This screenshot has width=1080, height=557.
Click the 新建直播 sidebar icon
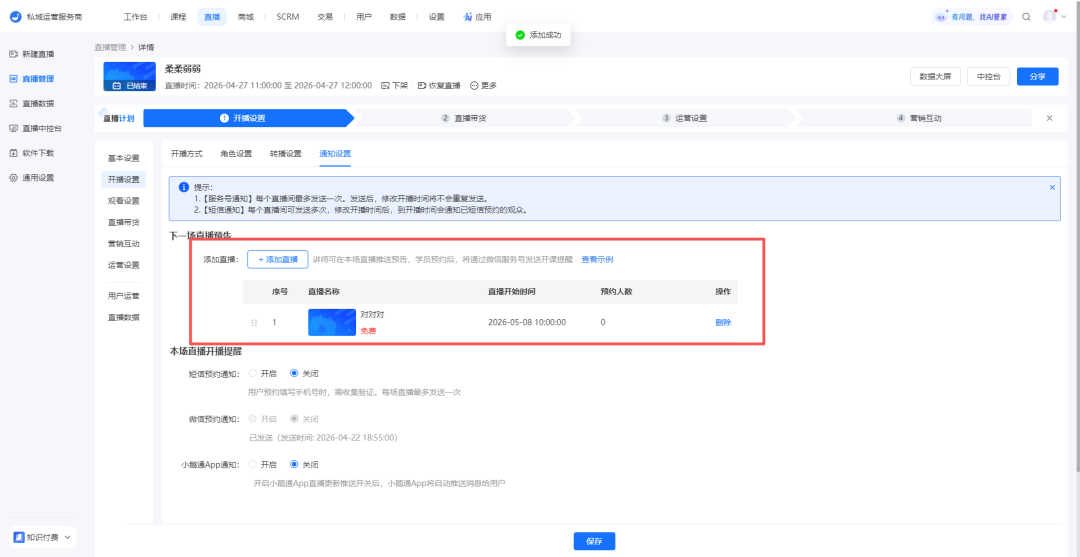tap(13, 54)
